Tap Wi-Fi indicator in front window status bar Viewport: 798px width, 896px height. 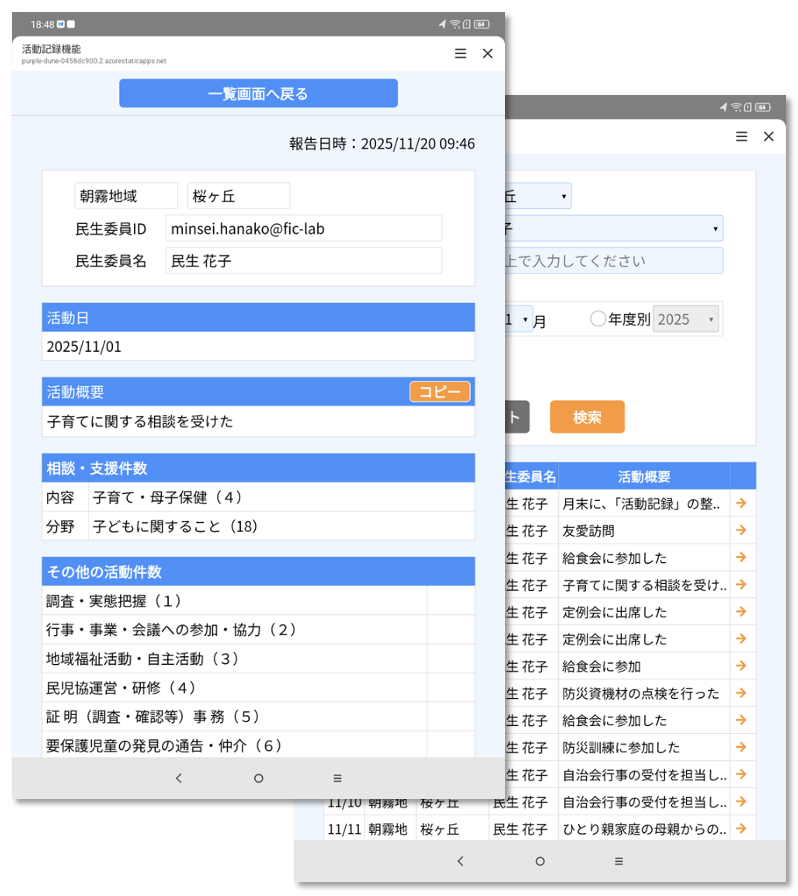coord(455,24)
